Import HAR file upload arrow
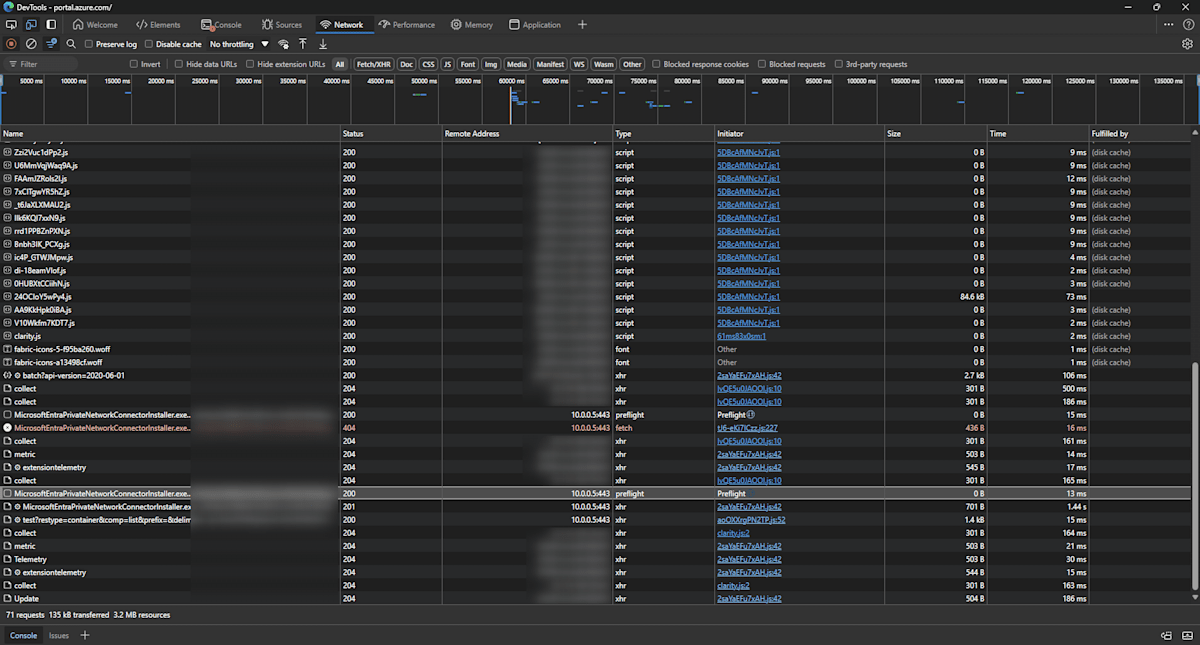Viewport: 1200px width, 645px height. (303, 44)
